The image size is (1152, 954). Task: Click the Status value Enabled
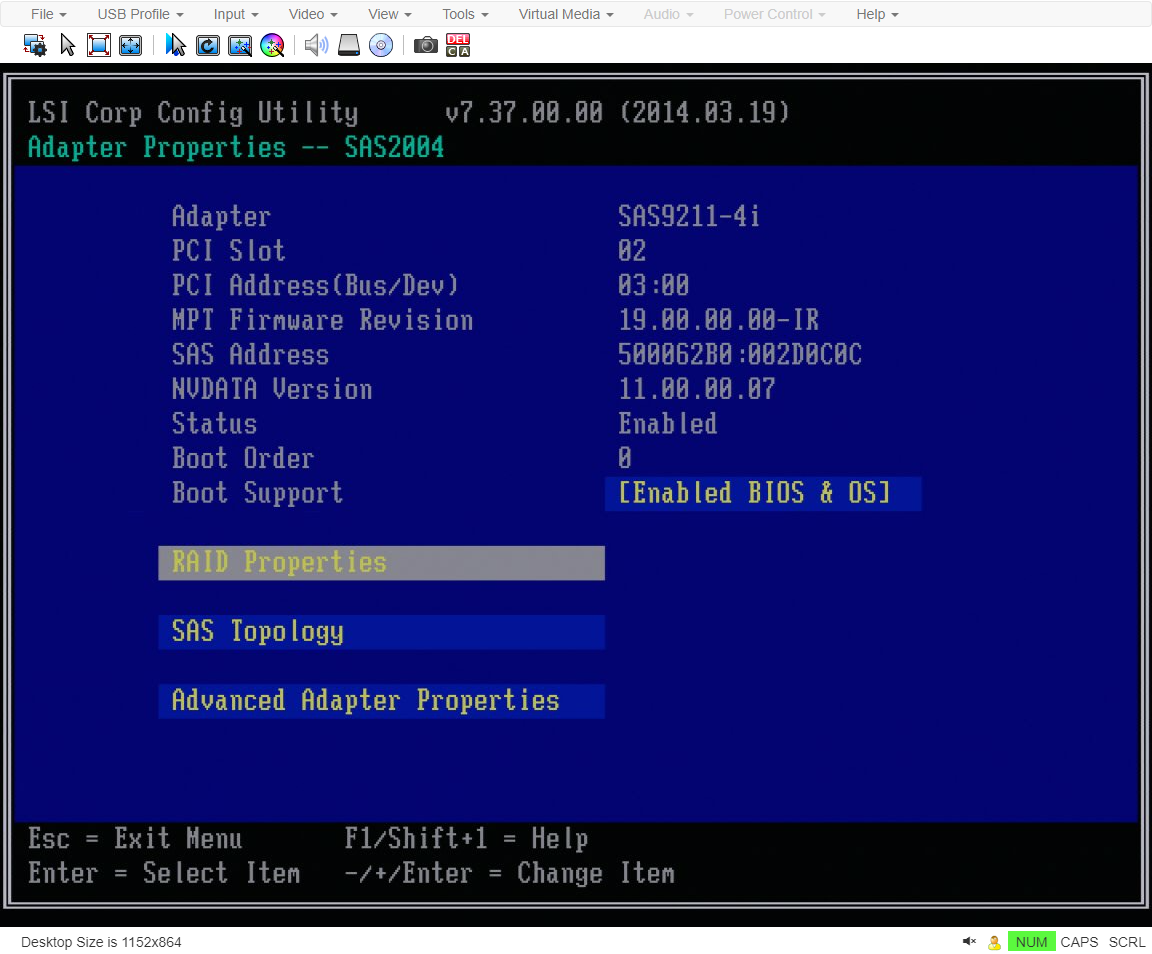667,423
